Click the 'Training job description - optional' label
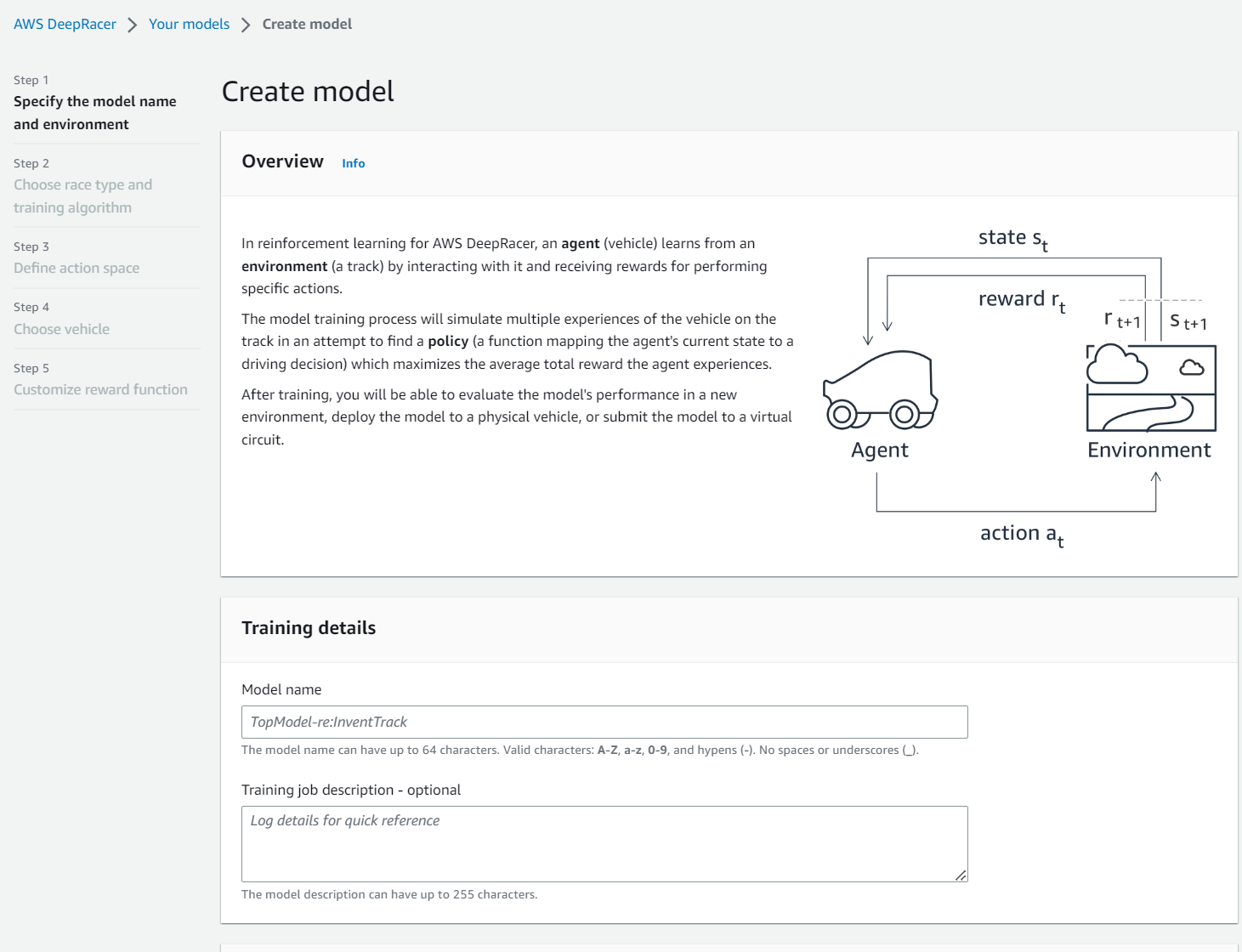1242x952 pixels. [351, 790]
